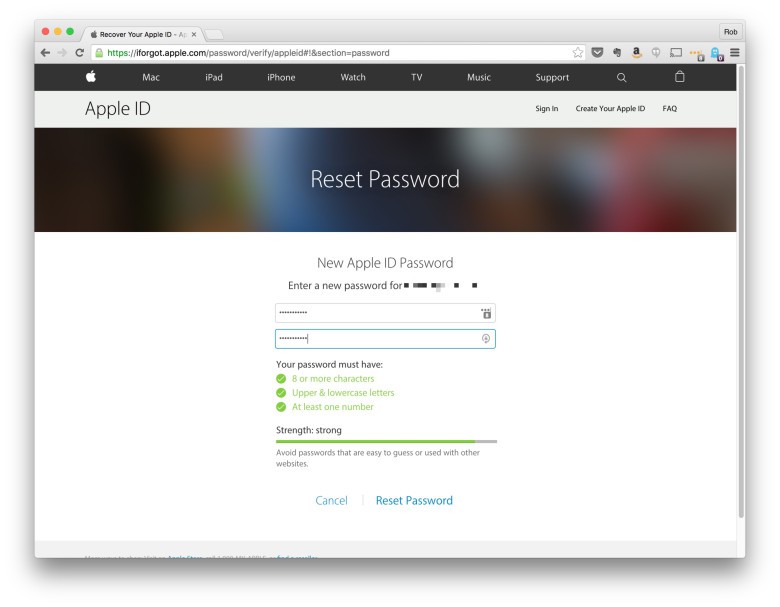This screenshot has width=780, height=607.
Task: Open Support in the navigation bar
Action: [x=552, y=77]
